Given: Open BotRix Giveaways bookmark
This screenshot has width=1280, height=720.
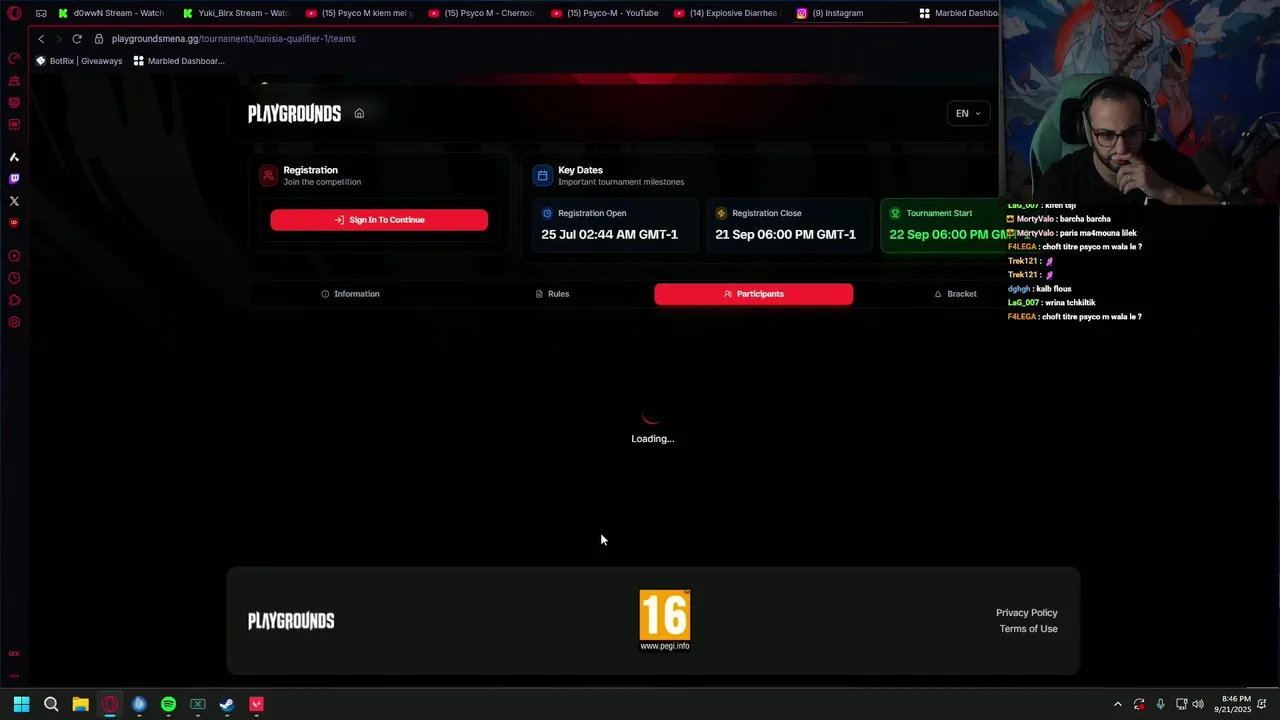Looking at the screenshot, I should pos(79,61).
